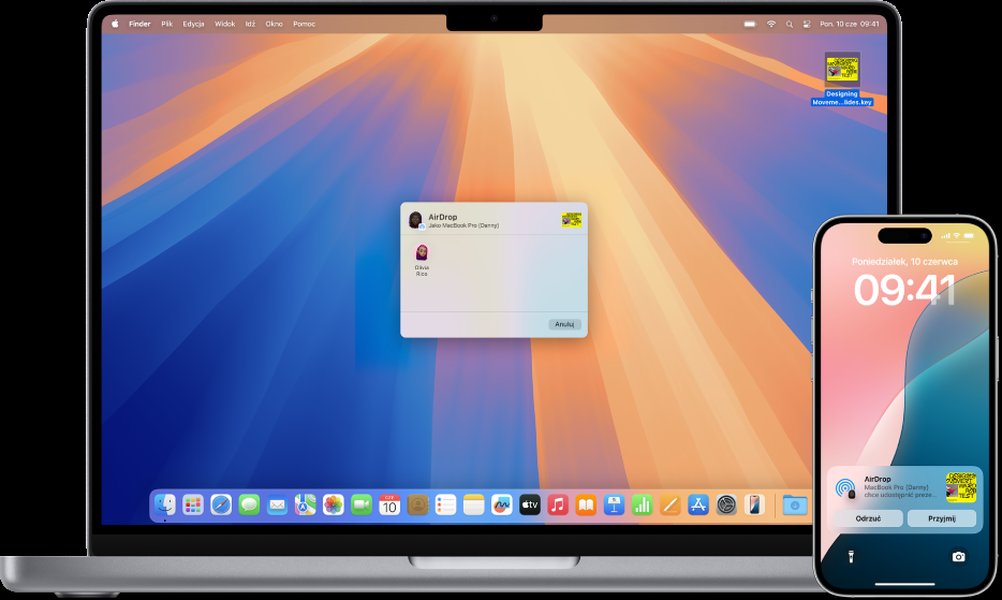This screenshot has width=1002, height=600.
Task: Open the Pomoc menu
Action: pyautogui.click(x=304, y=24)
